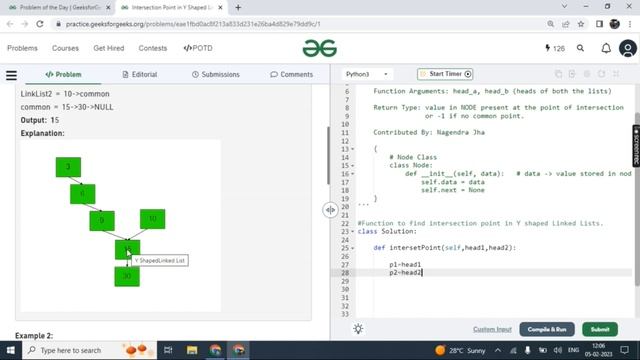Switch to the Editorial tab

140,74
